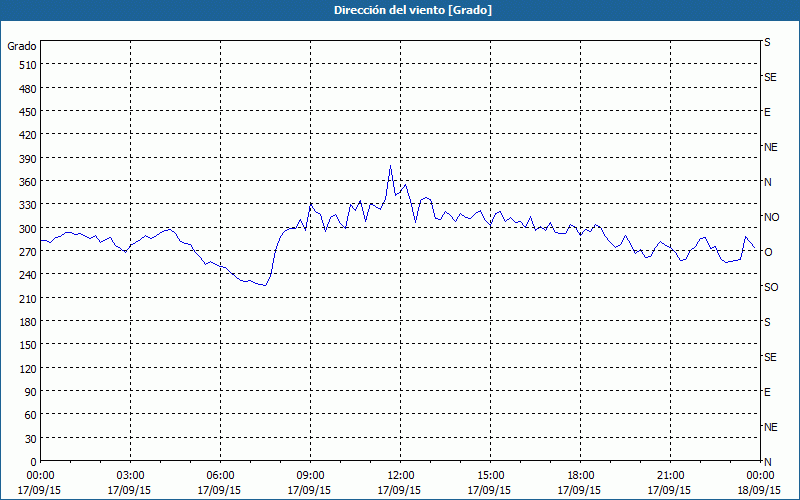
Task: Click the 330 value on left axis
Action: coord(29,205)
